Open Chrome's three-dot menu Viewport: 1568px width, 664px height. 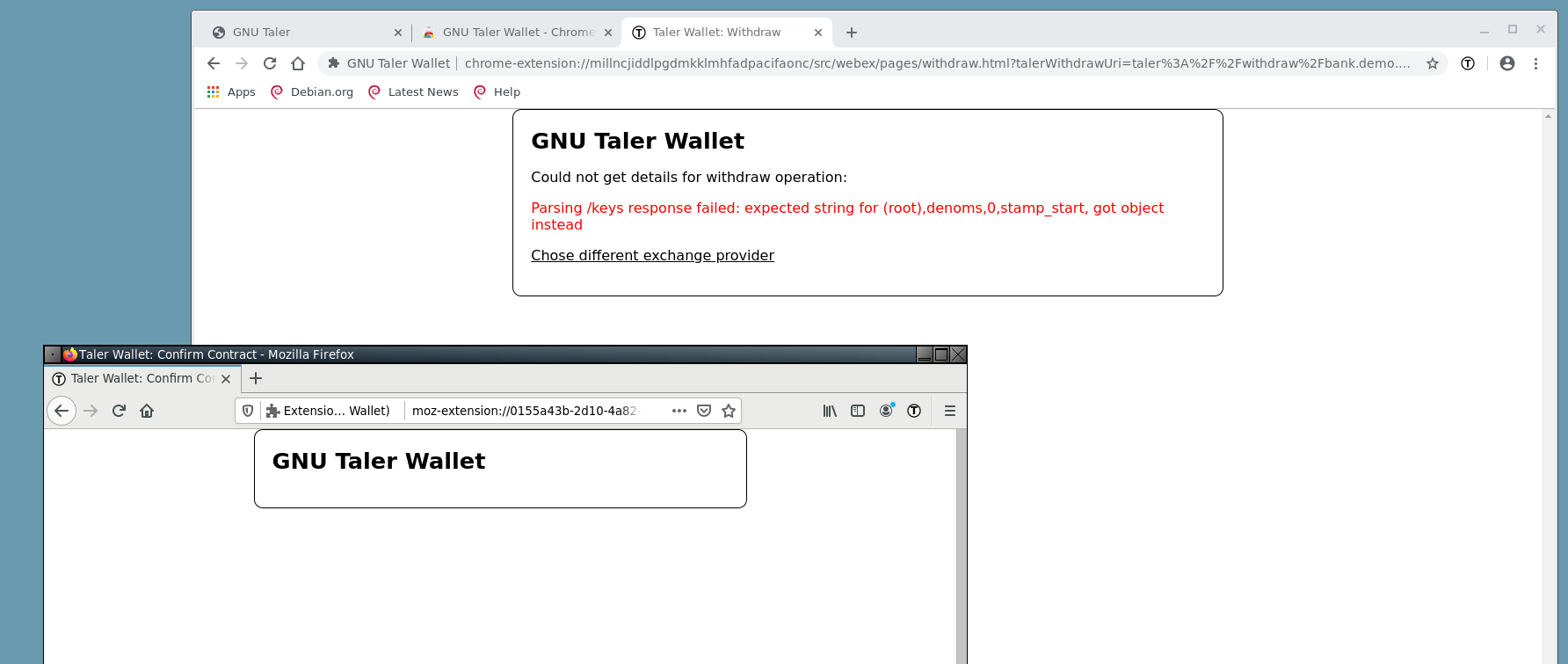click(x=1536, y=63)
